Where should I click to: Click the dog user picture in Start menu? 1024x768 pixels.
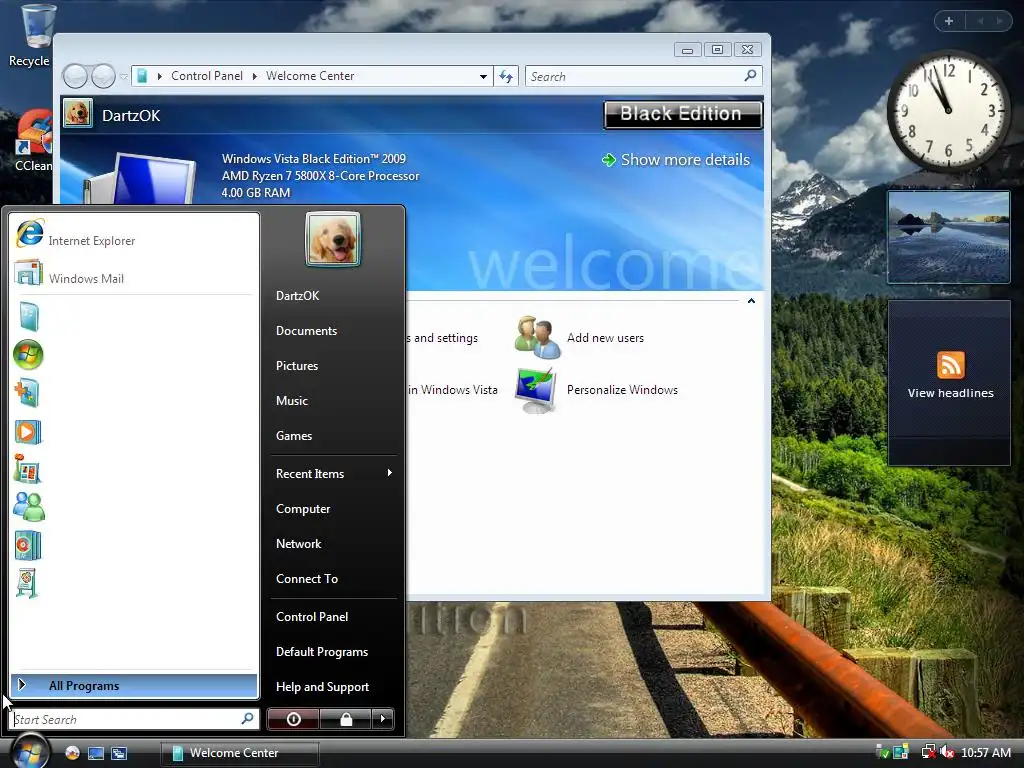(x=332, y=239)
